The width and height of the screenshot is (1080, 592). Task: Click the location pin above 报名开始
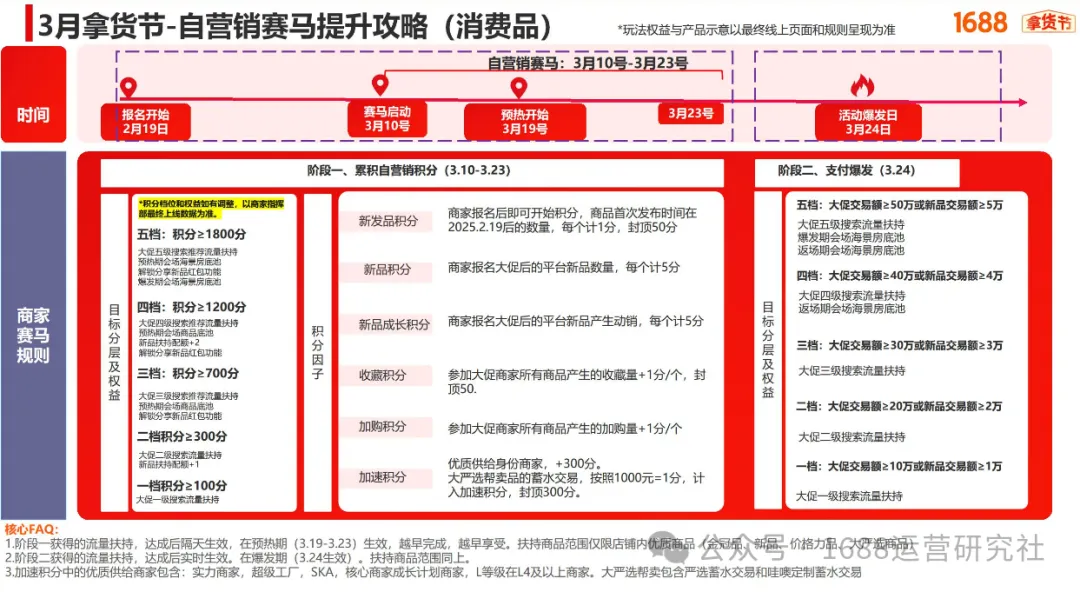click(128, 88)
